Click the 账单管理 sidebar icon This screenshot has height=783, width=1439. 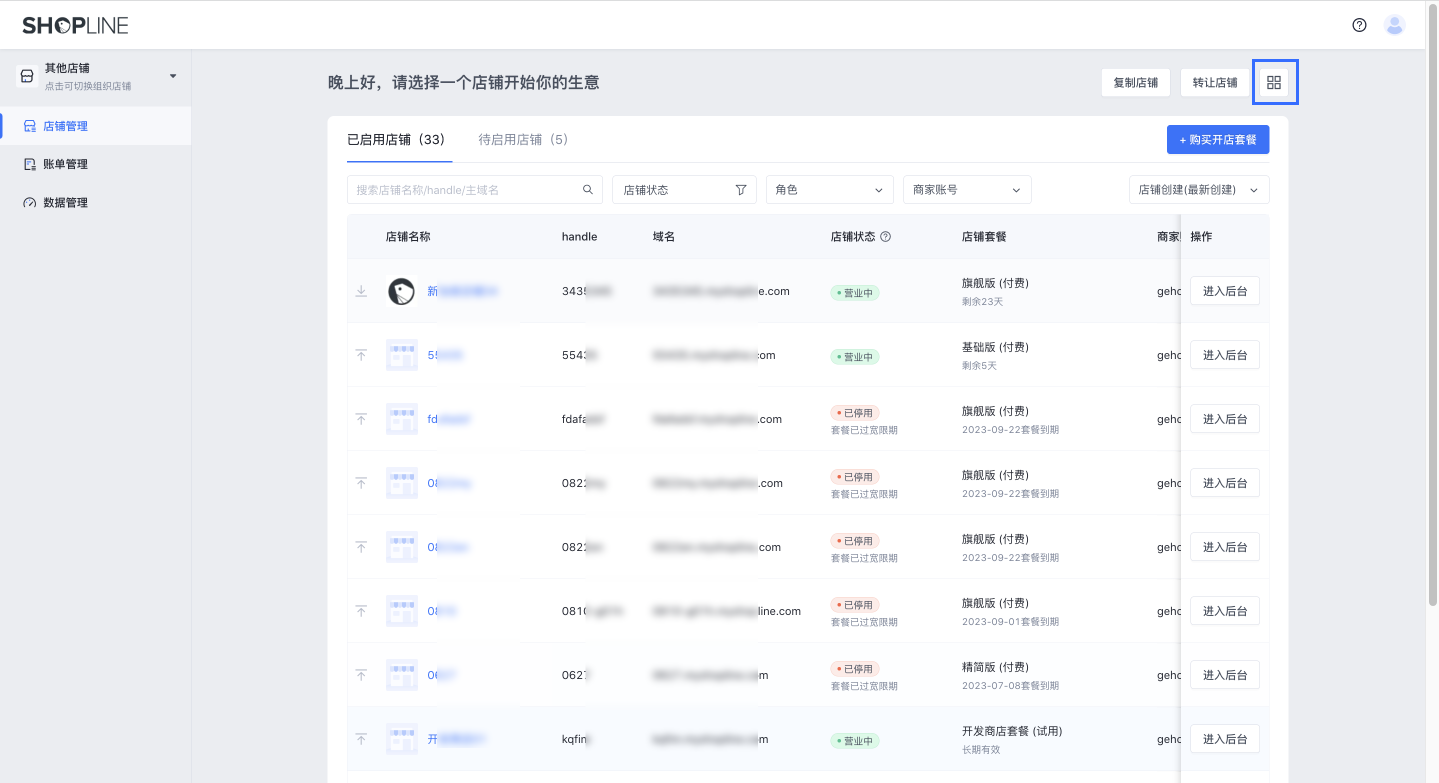30,164
